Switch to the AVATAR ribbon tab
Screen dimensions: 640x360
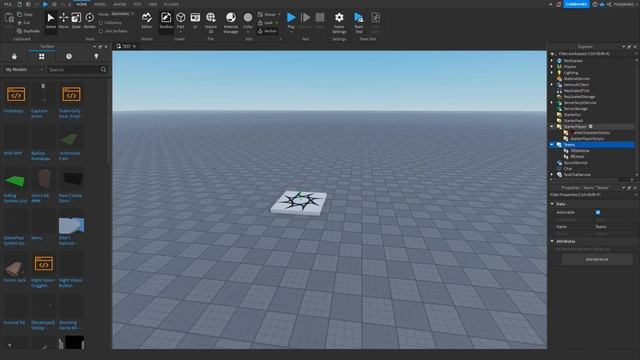pyautogui.click(x=120, y=4)
